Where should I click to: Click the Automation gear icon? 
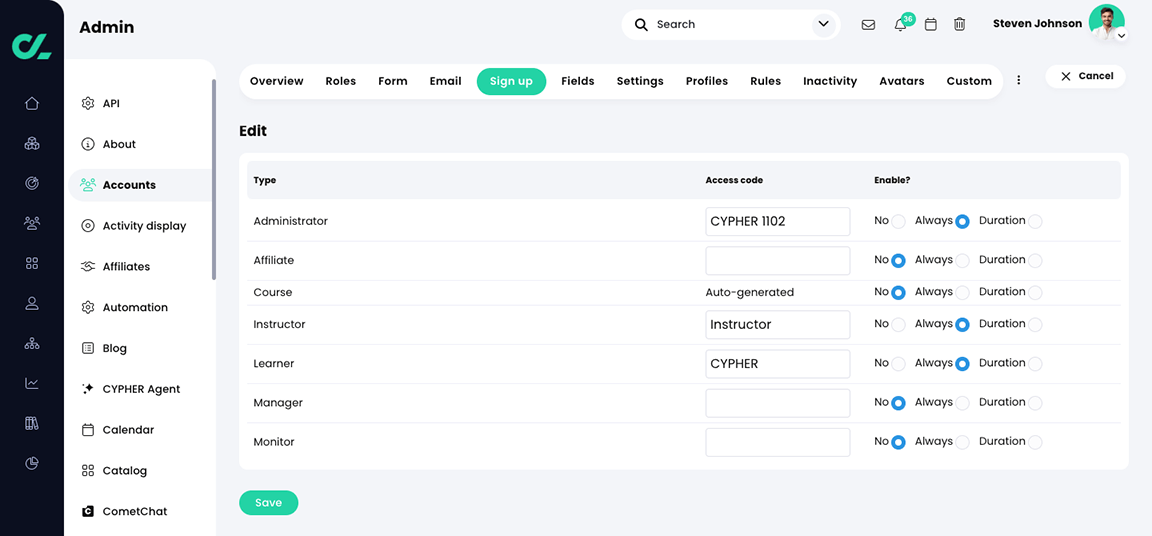pos(88,307)
